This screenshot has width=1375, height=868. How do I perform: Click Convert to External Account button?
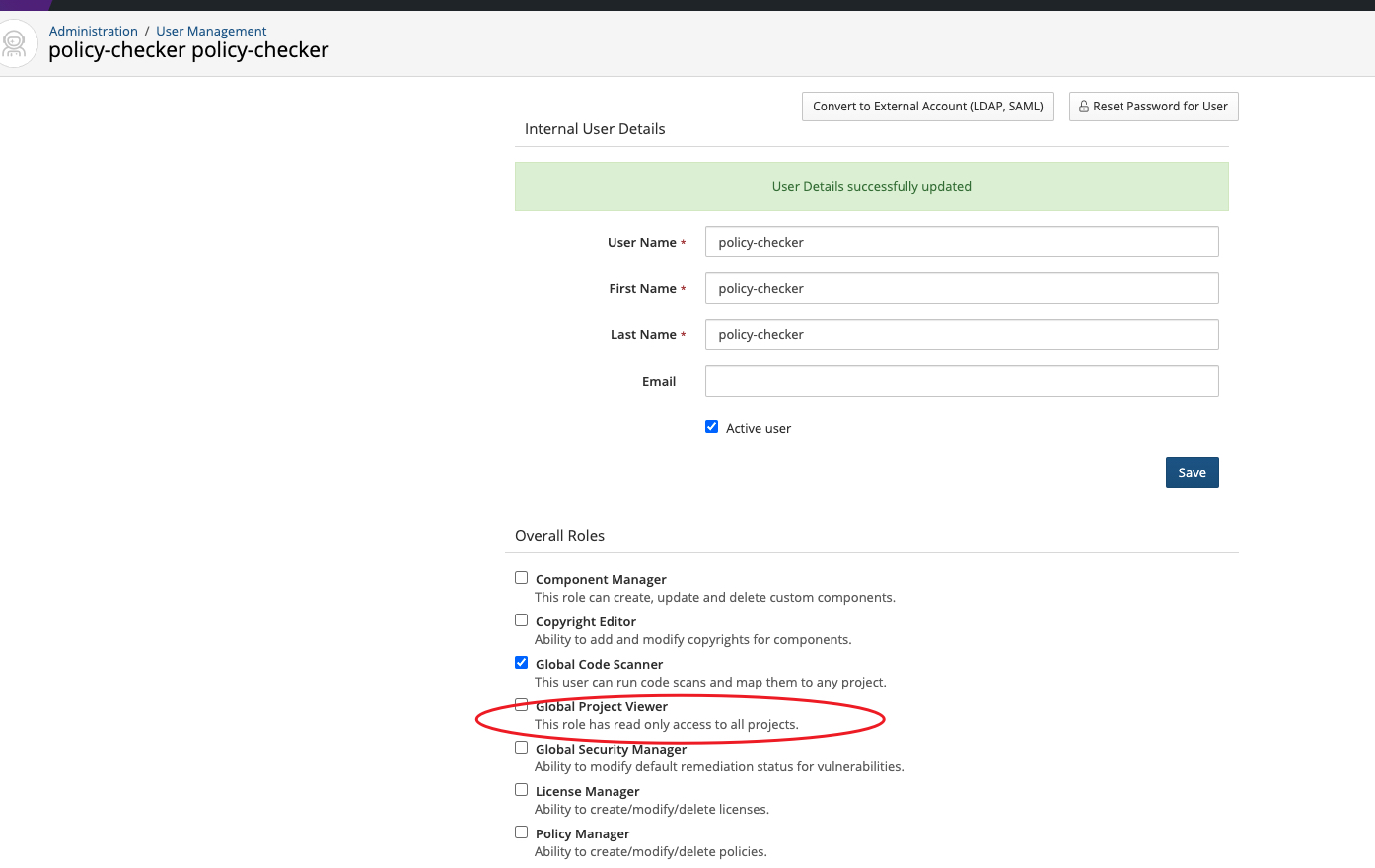tap(927, 106)
